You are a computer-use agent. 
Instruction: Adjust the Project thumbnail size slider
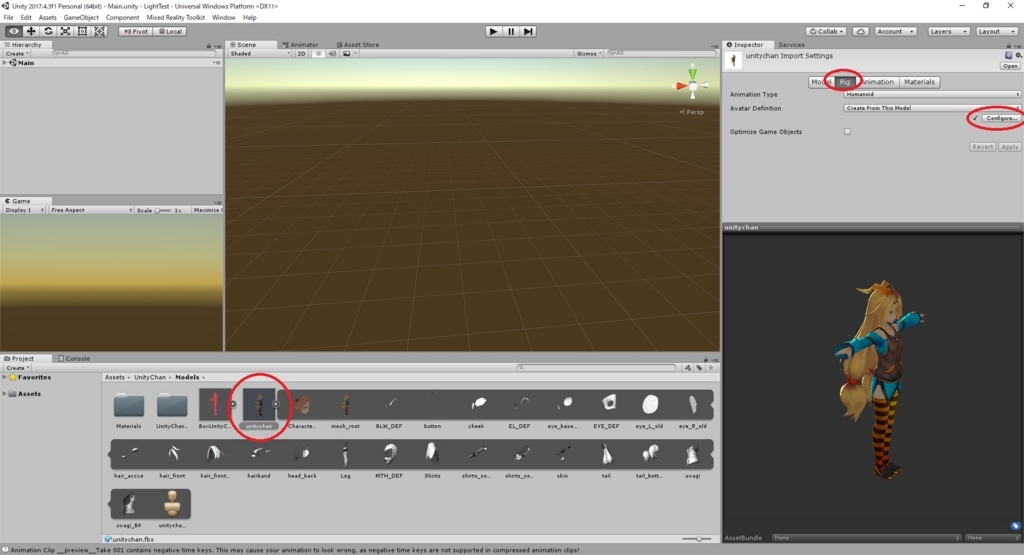click(x=697, y=539)
